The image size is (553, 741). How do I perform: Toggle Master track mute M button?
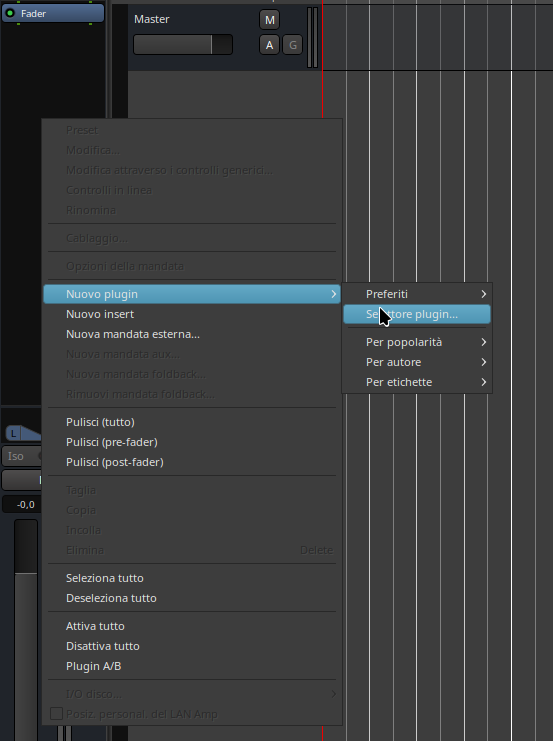click(269, 20)
